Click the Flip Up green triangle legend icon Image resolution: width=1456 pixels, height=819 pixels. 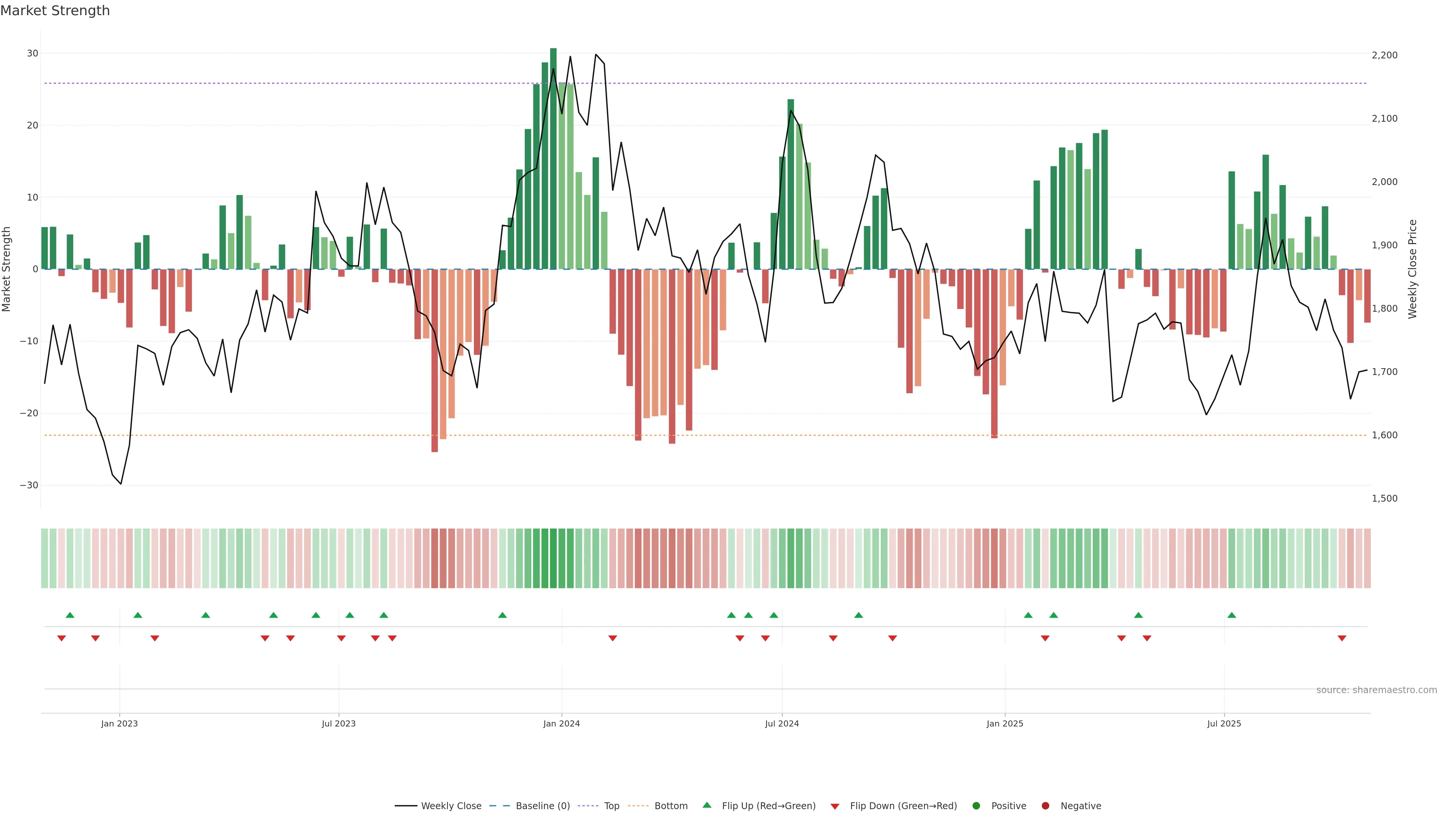pyautogui.click(x=706, y=805)
